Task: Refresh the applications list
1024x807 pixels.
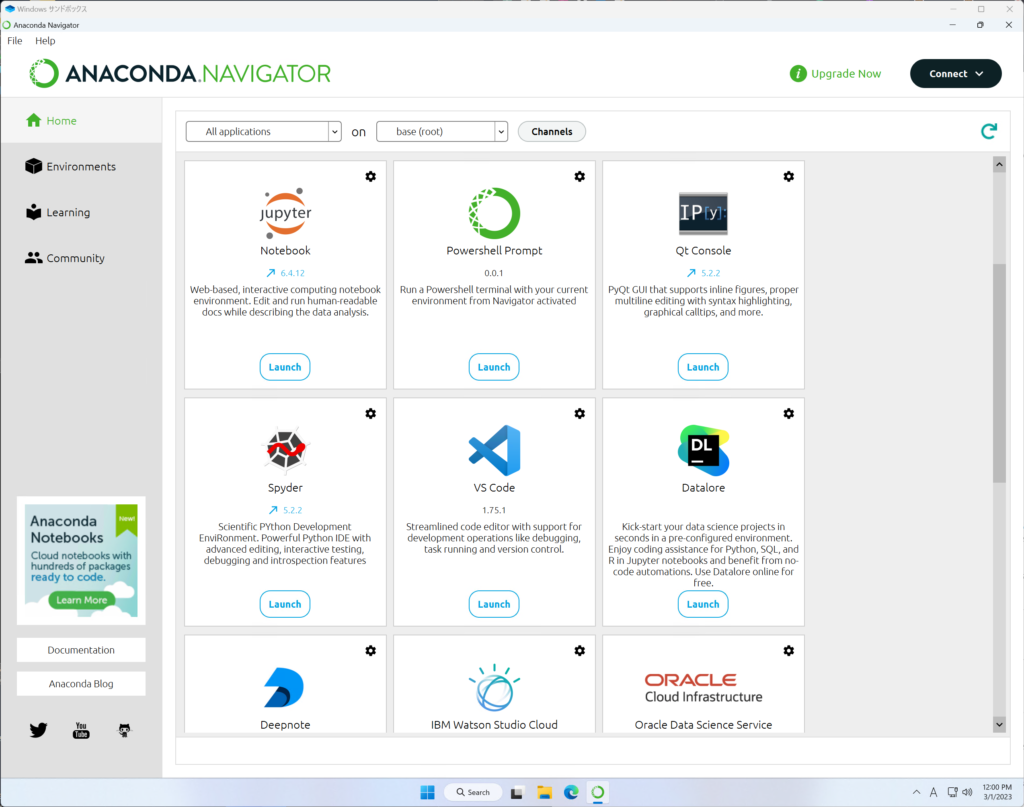Action: 988,131
